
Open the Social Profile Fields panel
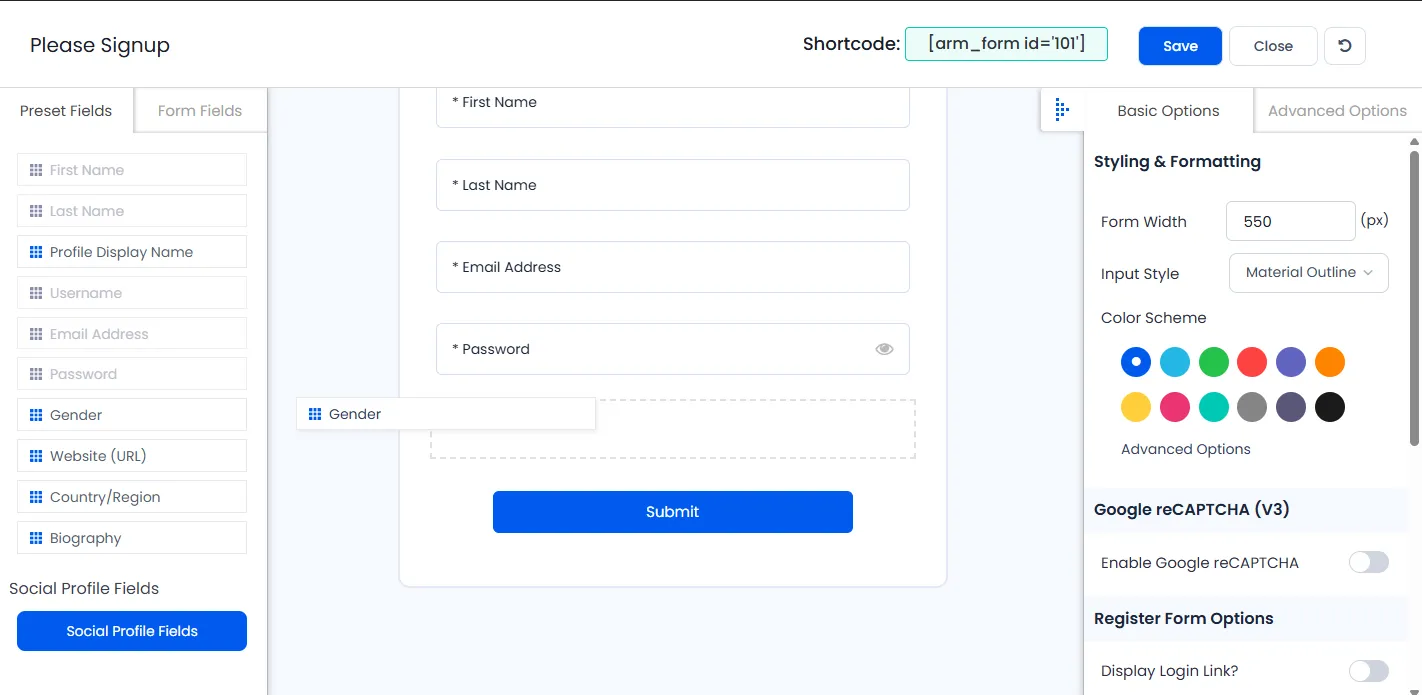[131, 631]
